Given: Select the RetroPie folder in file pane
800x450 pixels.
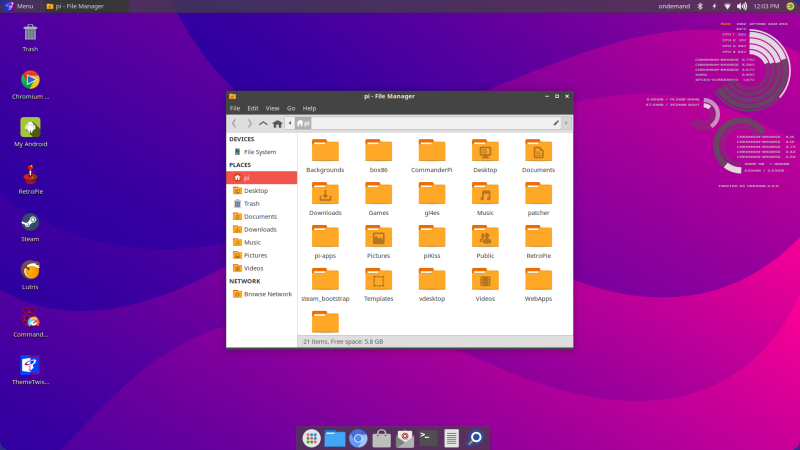Looking at the screenshot, I should 538,236.
